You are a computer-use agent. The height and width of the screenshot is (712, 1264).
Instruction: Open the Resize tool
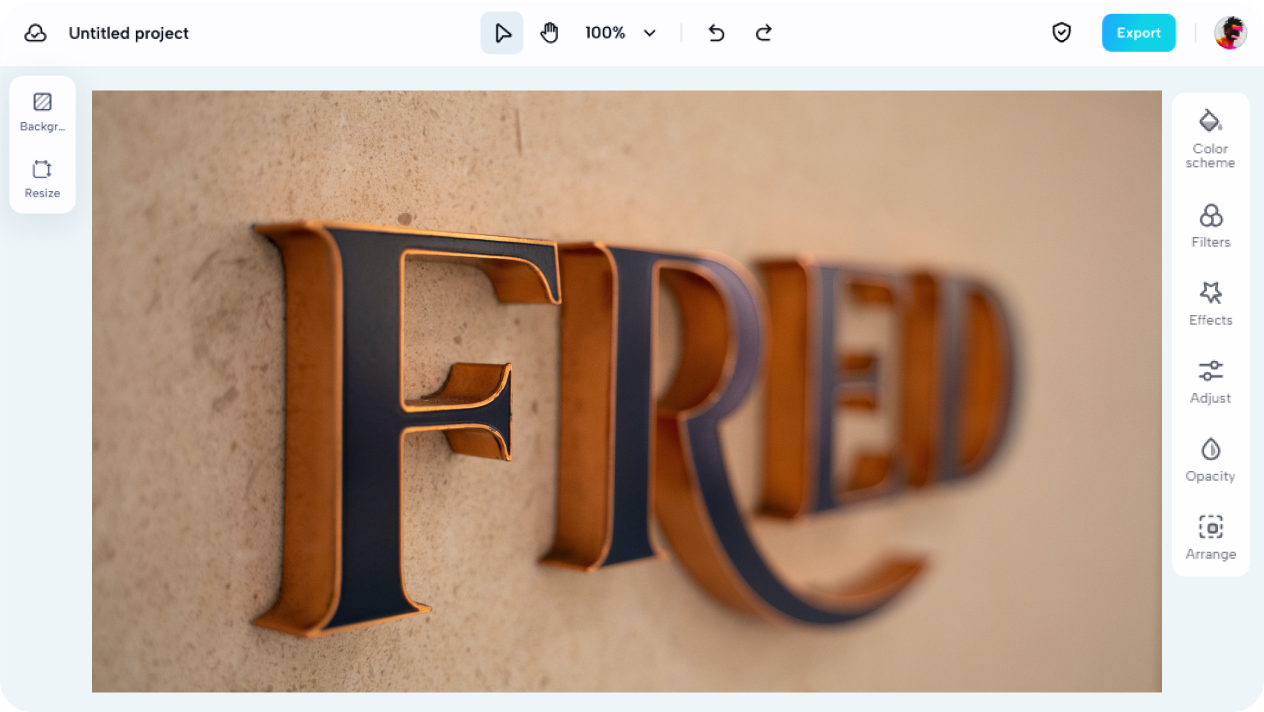[x=42, y=179]
